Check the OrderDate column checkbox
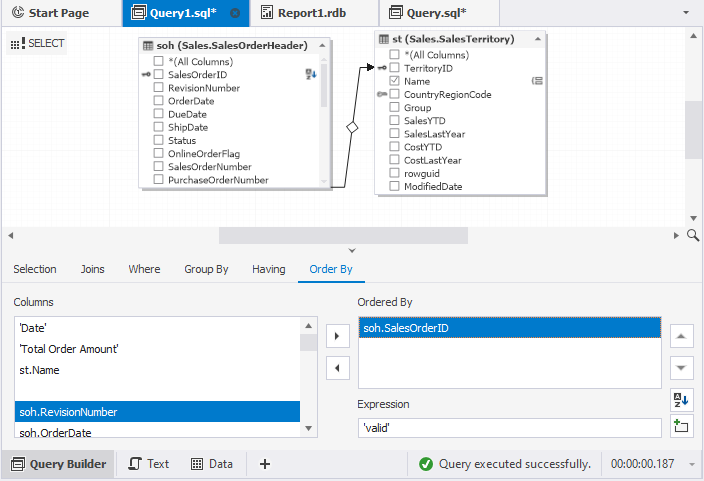704x481 pixels. (x=158, y=101)
